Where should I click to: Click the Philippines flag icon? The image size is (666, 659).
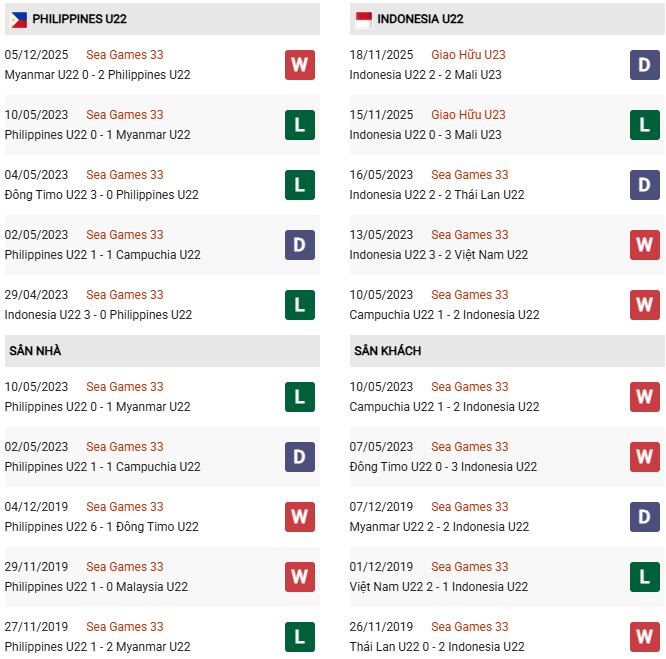[19, 19]
